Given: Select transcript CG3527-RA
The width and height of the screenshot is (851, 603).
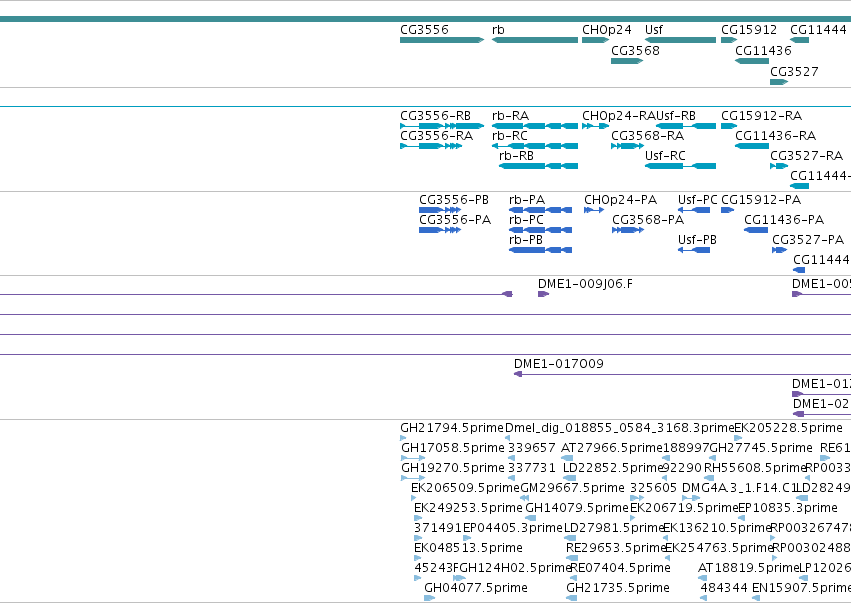Looking at the screenshot, I should click(x=779, y=166).
